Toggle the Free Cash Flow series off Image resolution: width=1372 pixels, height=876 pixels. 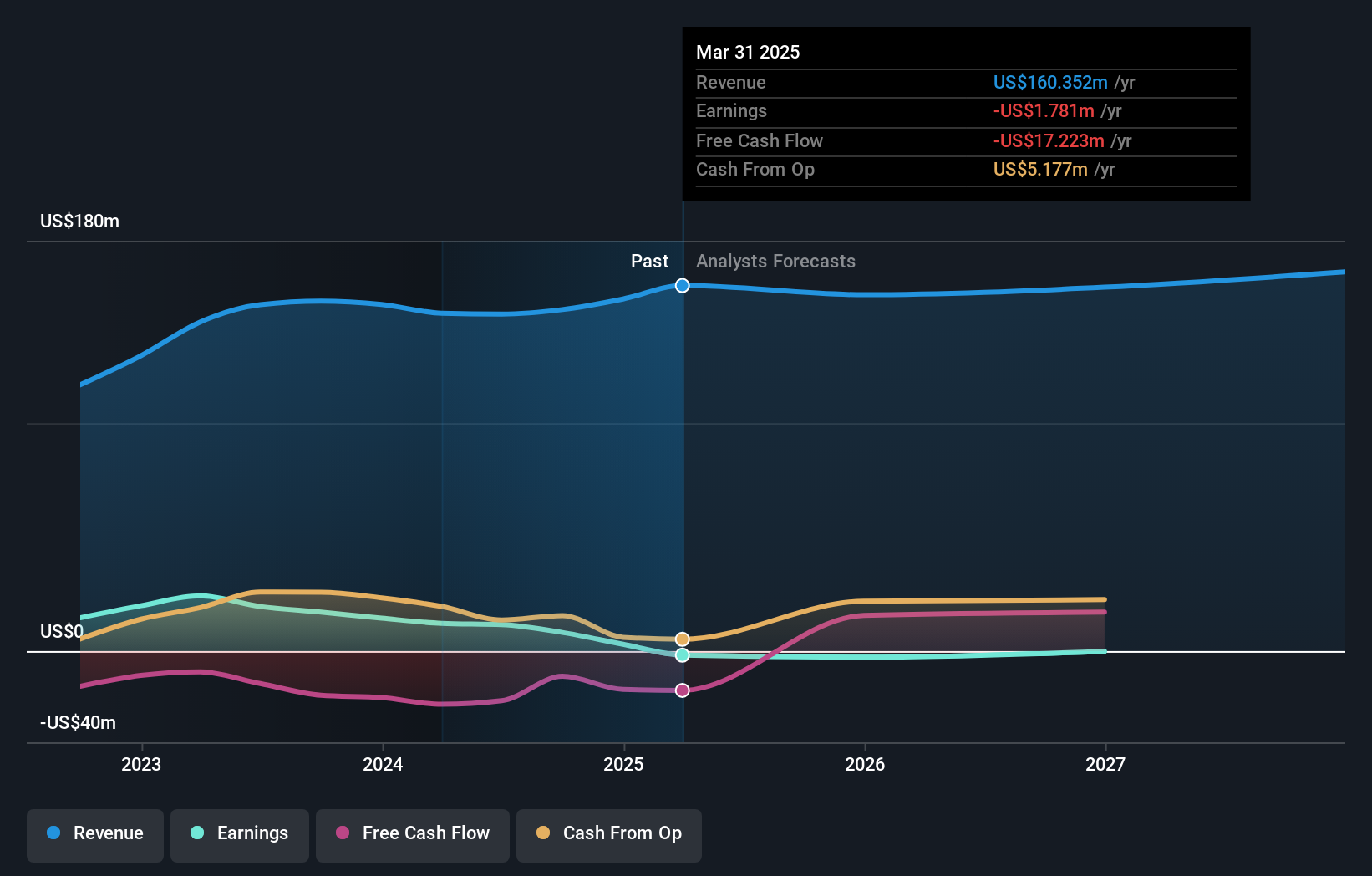click(412, 833)
